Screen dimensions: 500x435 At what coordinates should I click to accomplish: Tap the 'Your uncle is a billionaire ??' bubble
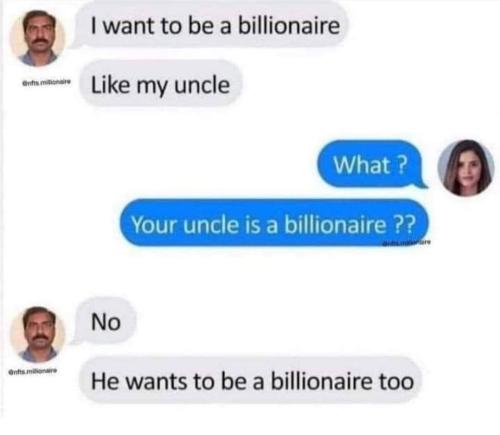point(274,224)
